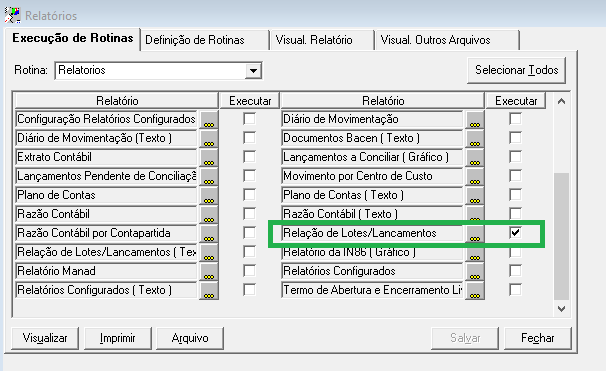The width and height of the screenshot is (606, 371).
Task: Click ellipsis for Lançamentos a Conciliar (Gráfico)
Action: (x=475, y=157)
